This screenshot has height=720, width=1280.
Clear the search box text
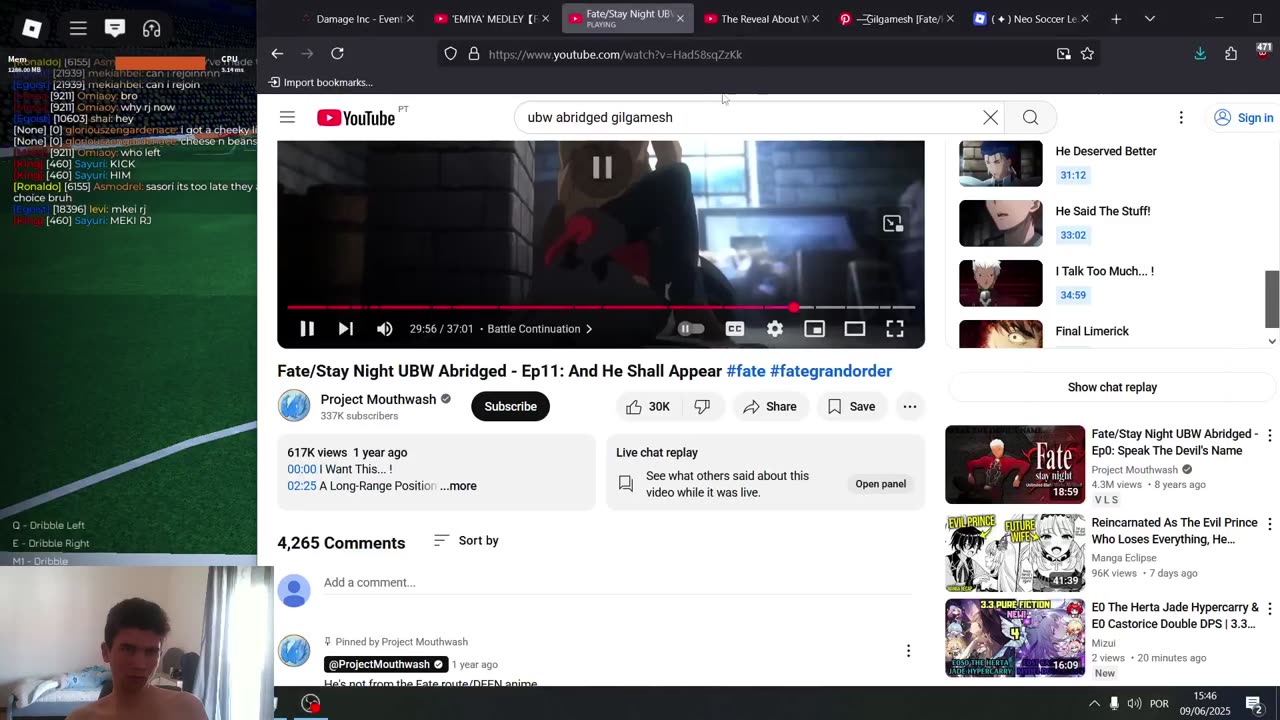[990, 118]
